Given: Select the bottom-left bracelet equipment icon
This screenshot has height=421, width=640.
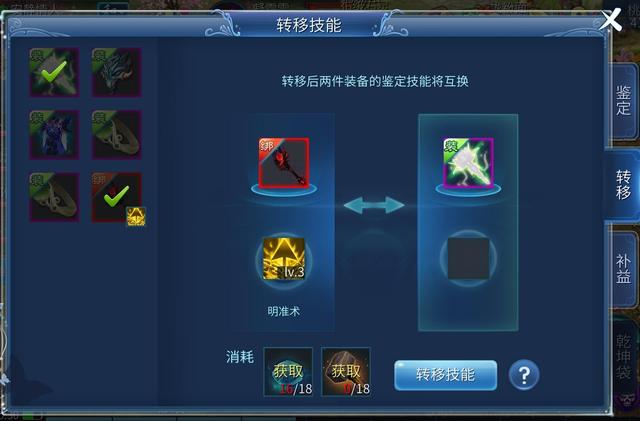Looking at the screenshot, I should click(54, 197).
